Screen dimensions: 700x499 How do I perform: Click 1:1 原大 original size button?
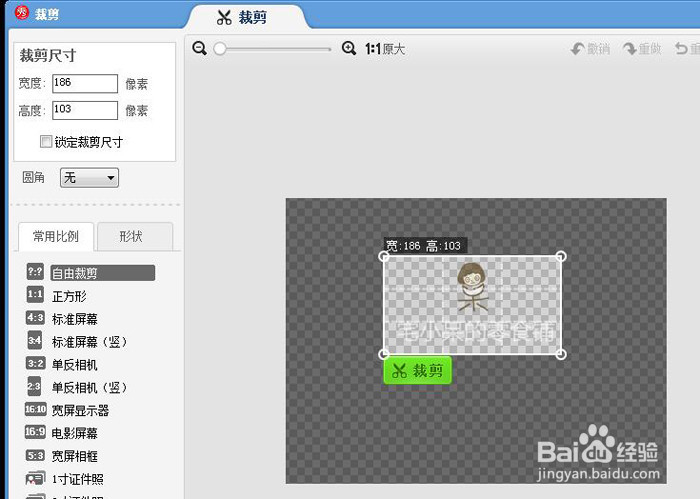pyautogui.click(x=385, y=49)
